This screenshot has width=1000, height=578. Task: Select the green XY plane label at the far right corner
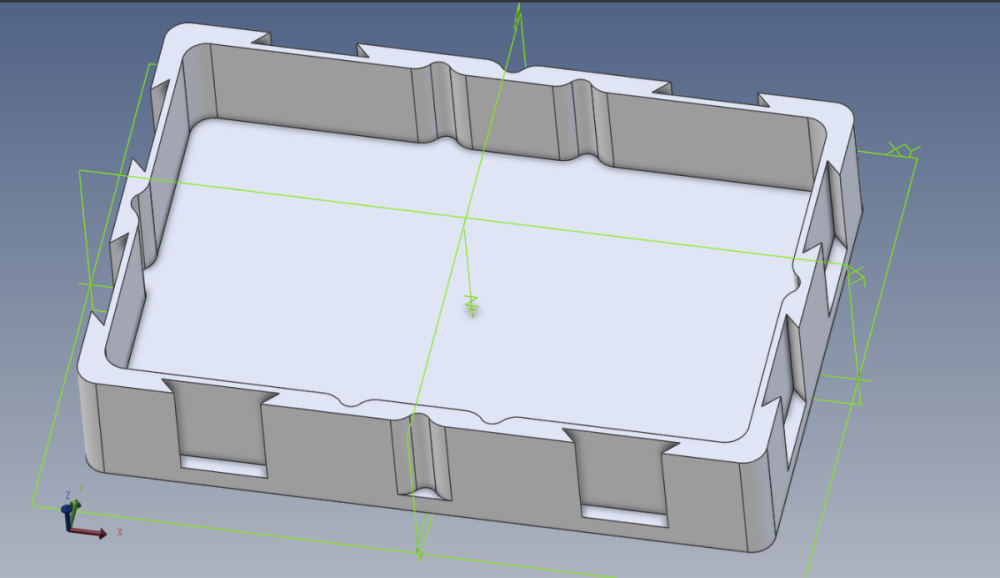pos(904,151)
